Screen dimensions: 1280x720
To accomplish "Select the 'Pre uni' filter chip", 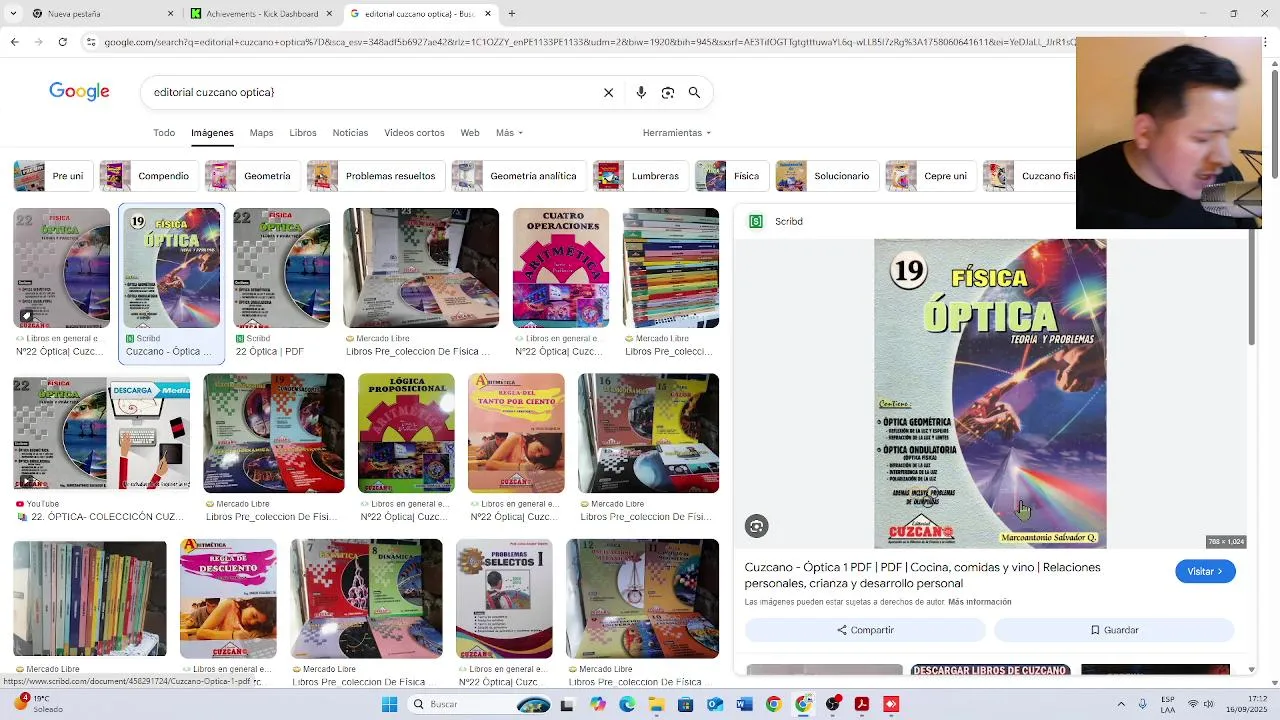I will [x=53, y=176].
